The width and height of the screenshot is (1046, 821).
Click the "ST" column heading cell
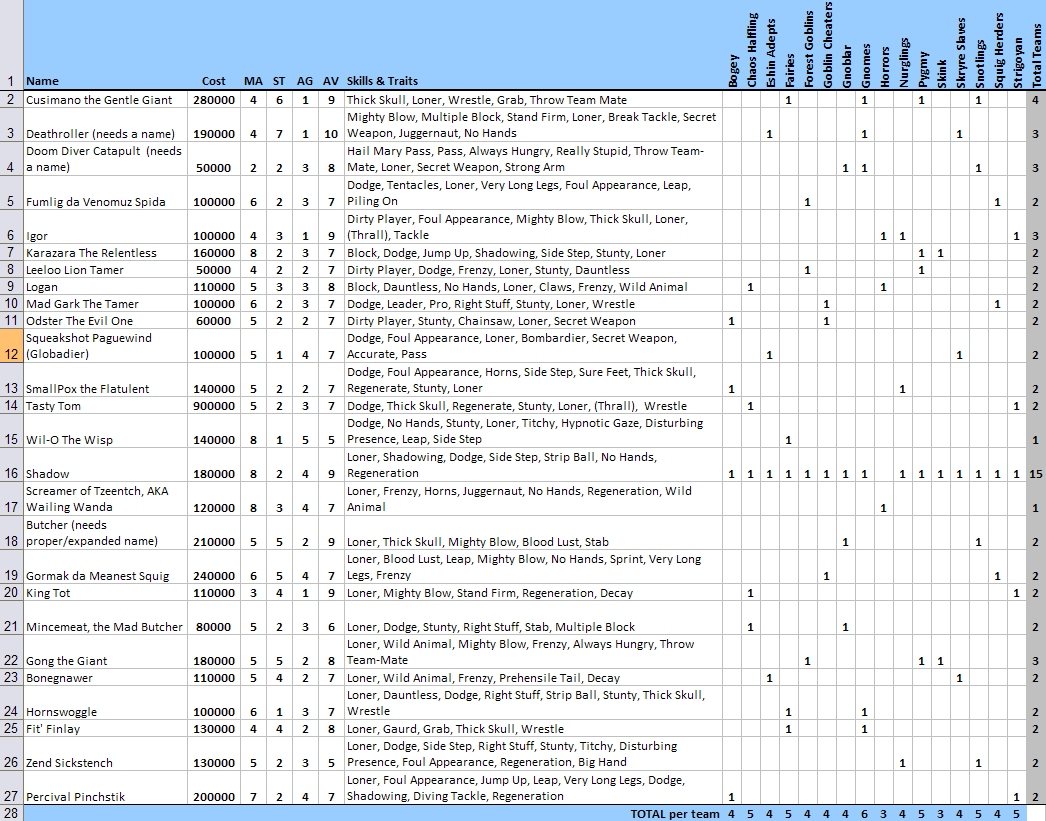point(279,45)
